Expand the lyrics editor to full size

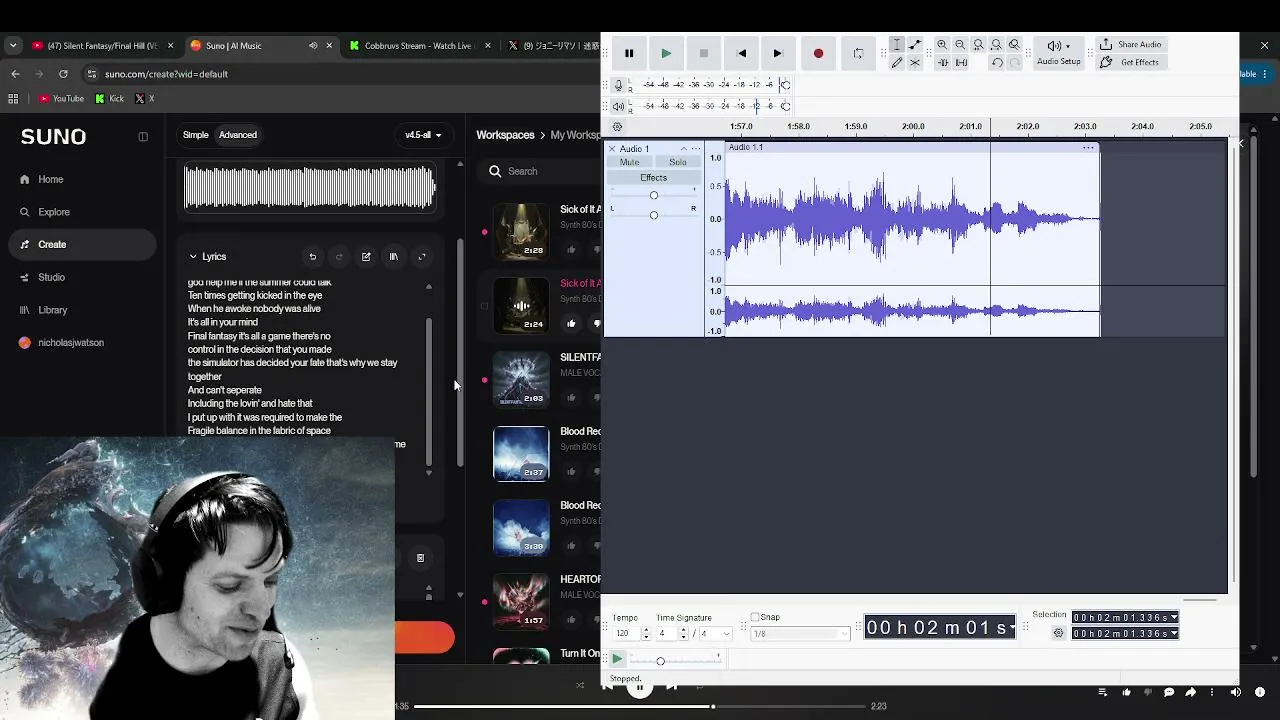(x=422, y=257)
